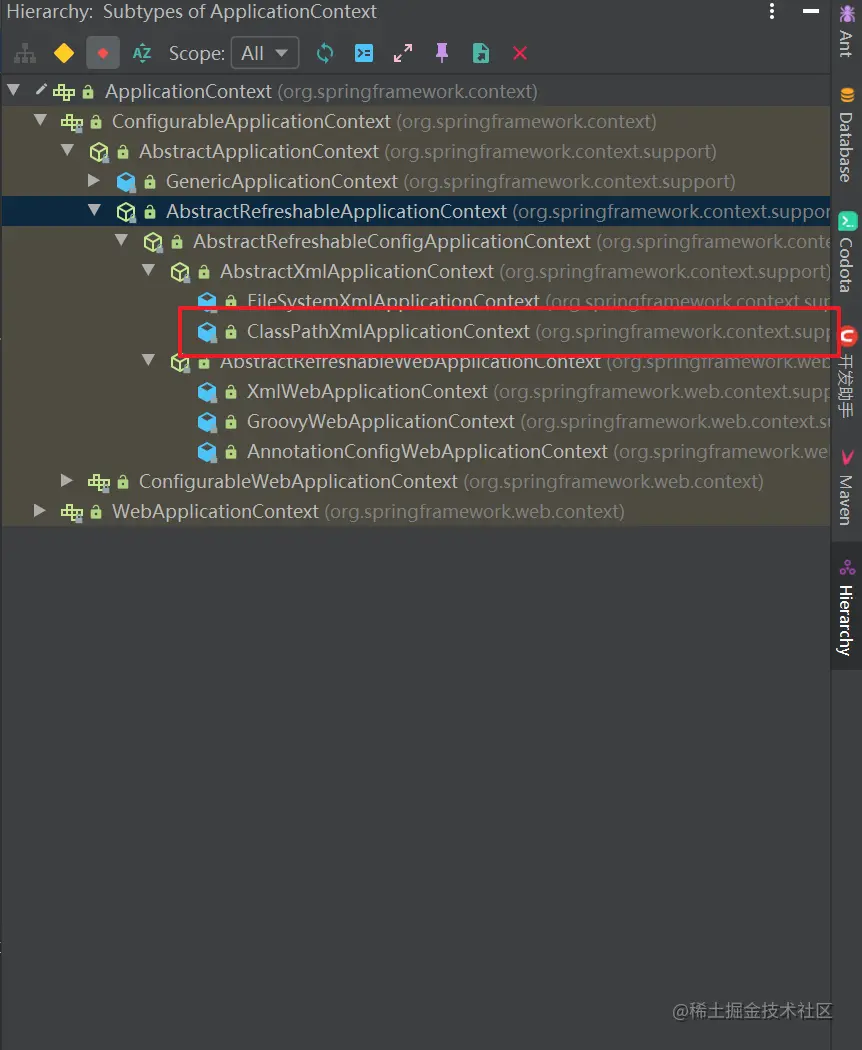Select XmlWebApplicationContext tree item
Screen dimensions: 862x1050
click(x=415, y=391)
